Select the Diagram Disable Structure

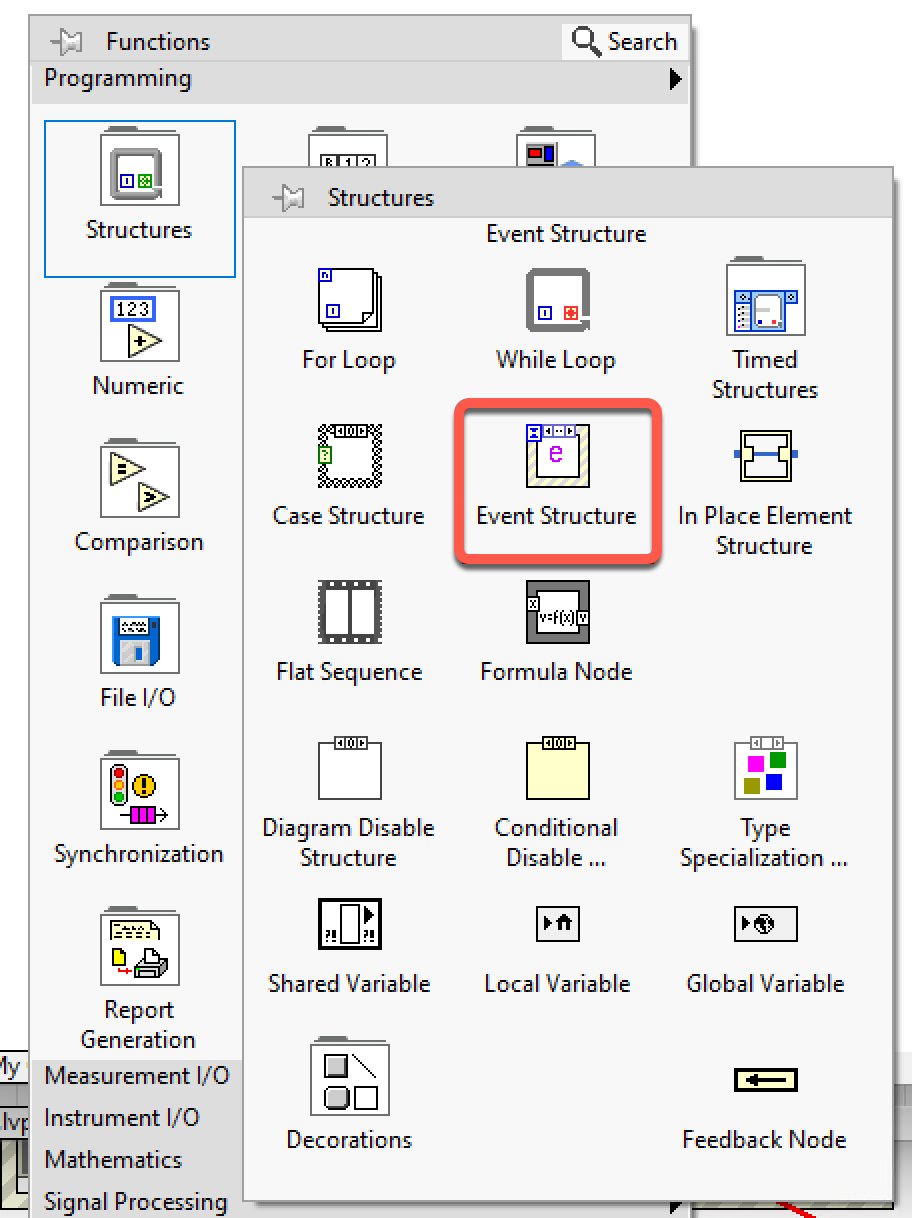coord(348,767)
